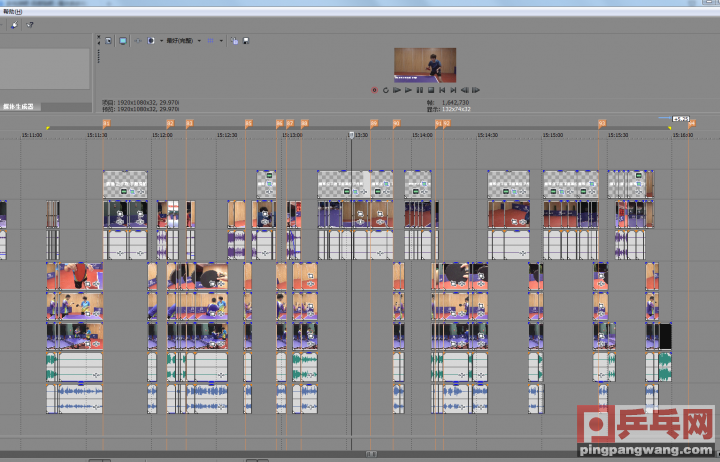Stop playback with the square stop button
The width and height of the screenshot is (720, 462).
click(429, 90)
